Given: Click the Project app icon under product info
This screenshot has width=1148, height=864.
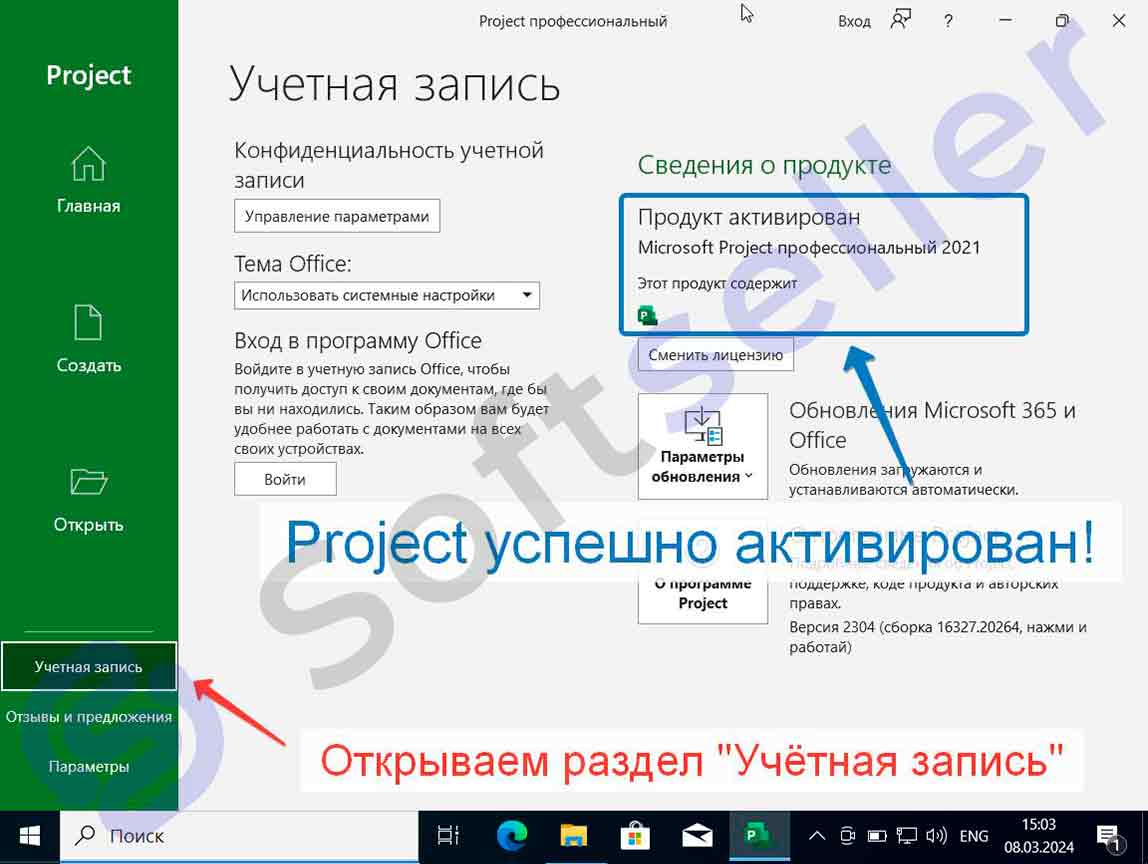Looking at the screenshot, I should click(x=648, y=317).
